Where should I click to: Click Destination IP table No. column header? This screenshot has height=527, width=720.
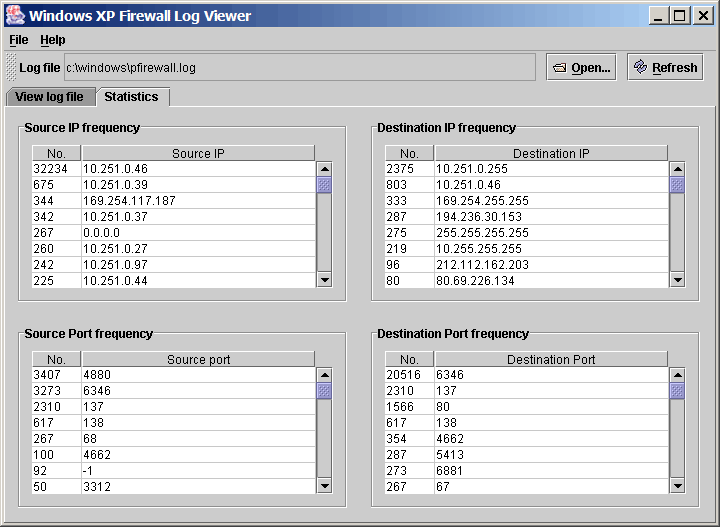pos(409,153)
